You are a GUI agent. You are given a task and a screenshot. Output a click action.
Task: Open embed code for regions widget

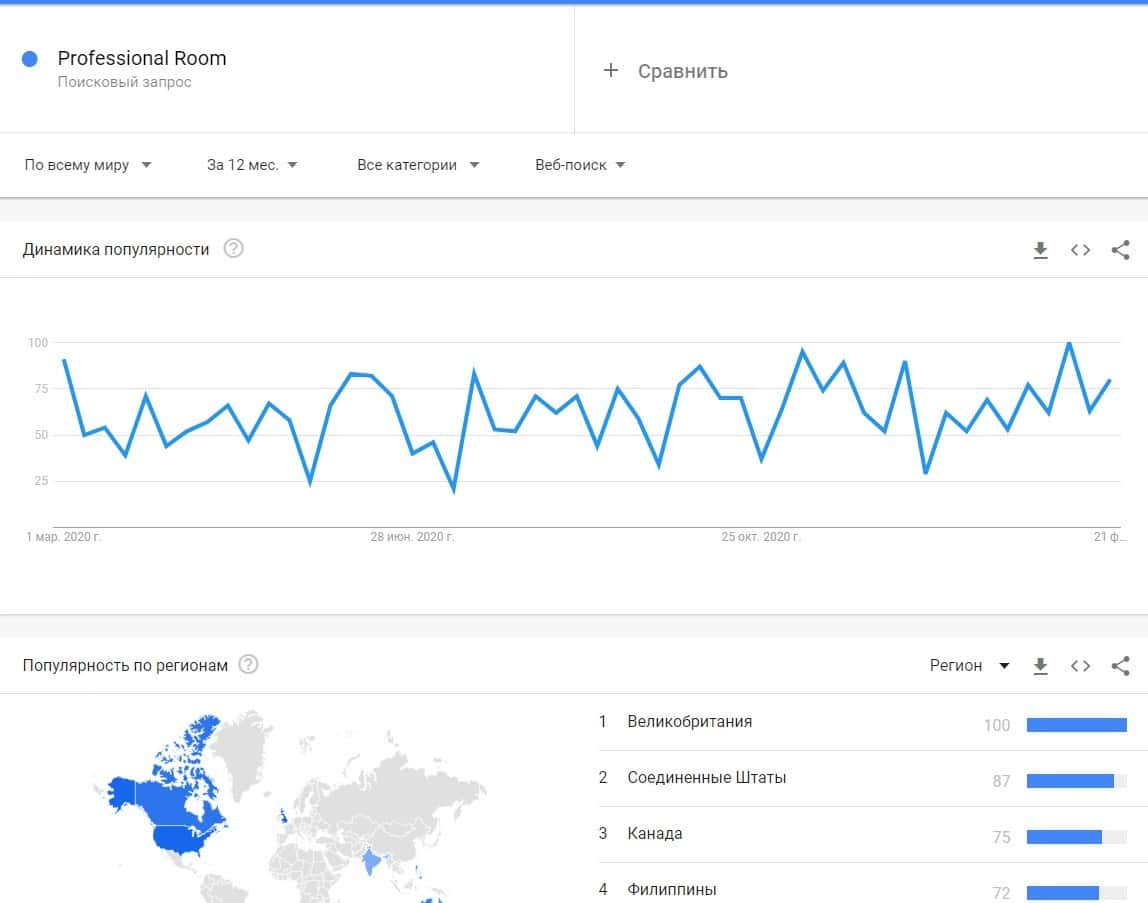(1080, 666)
